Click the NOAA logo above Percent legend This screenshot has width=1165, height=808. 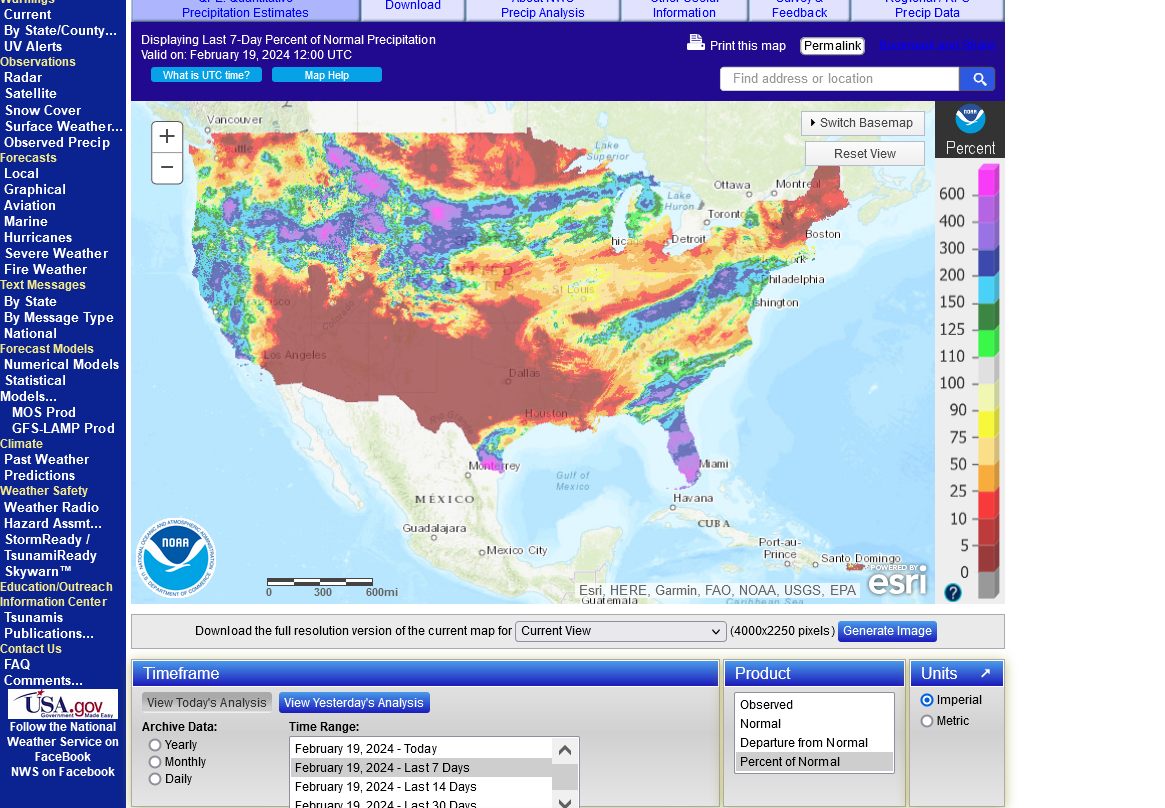coord(970,120)
